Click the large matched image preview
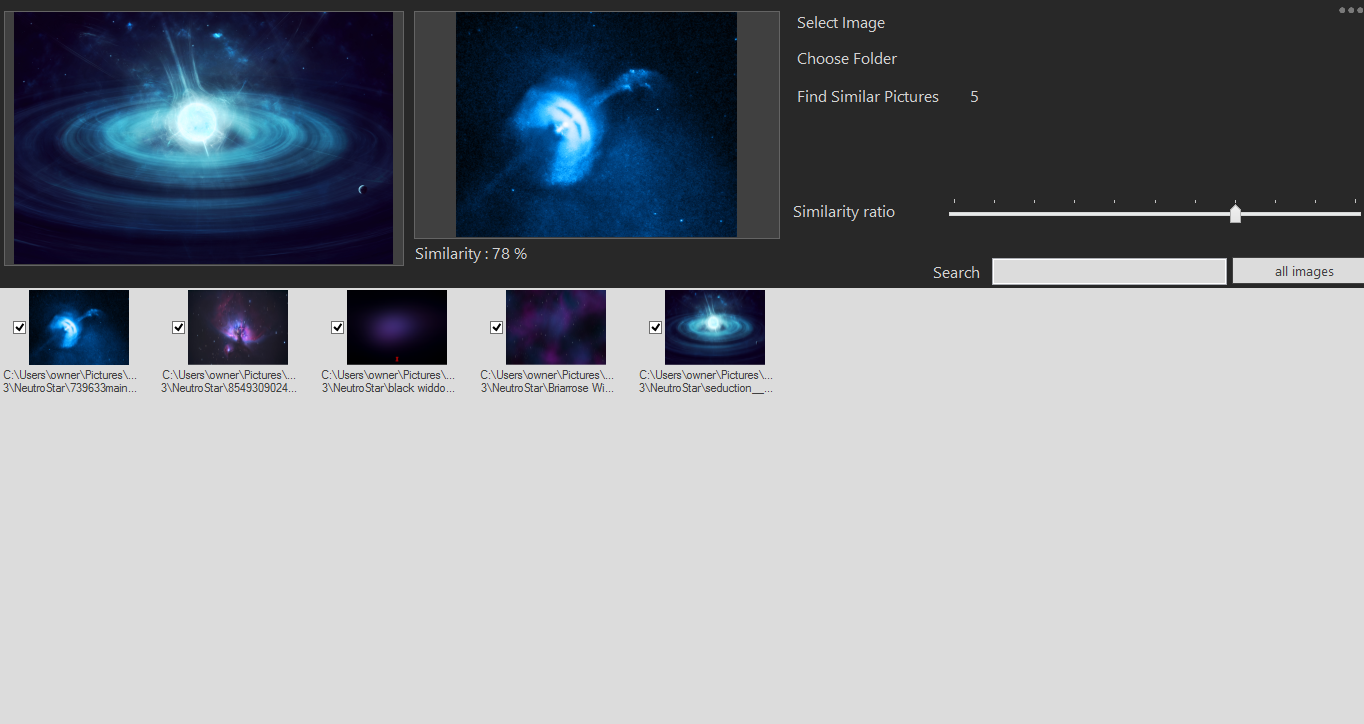 pyautogui.click(x=597, y=125)
